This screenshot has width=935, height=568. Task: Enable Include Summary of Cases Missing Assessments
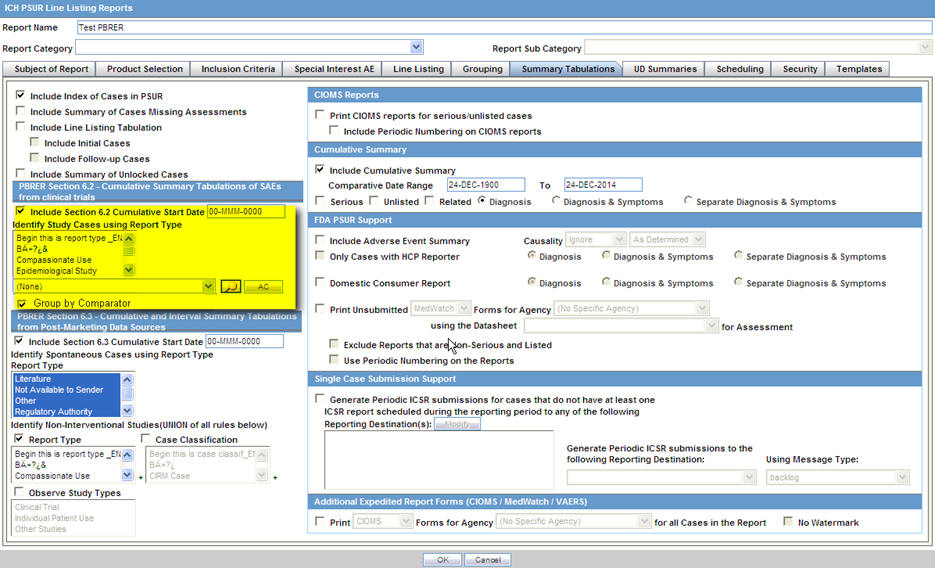(21, 111)
